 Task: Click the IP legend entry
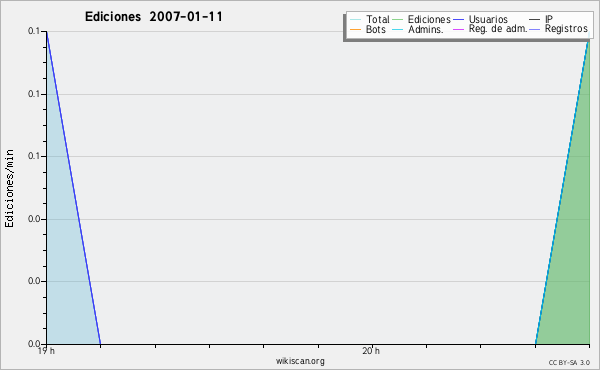click(541, 19)
